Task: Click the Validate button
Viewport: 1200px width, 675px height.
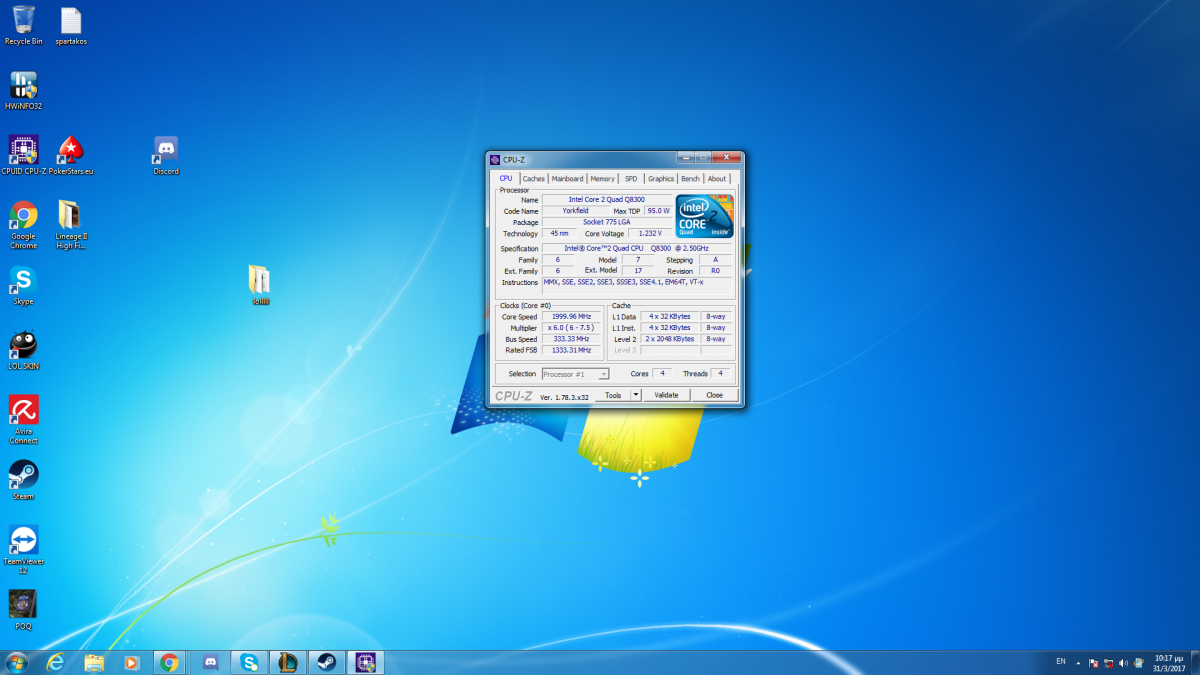Action: click(x=666, y=395)
